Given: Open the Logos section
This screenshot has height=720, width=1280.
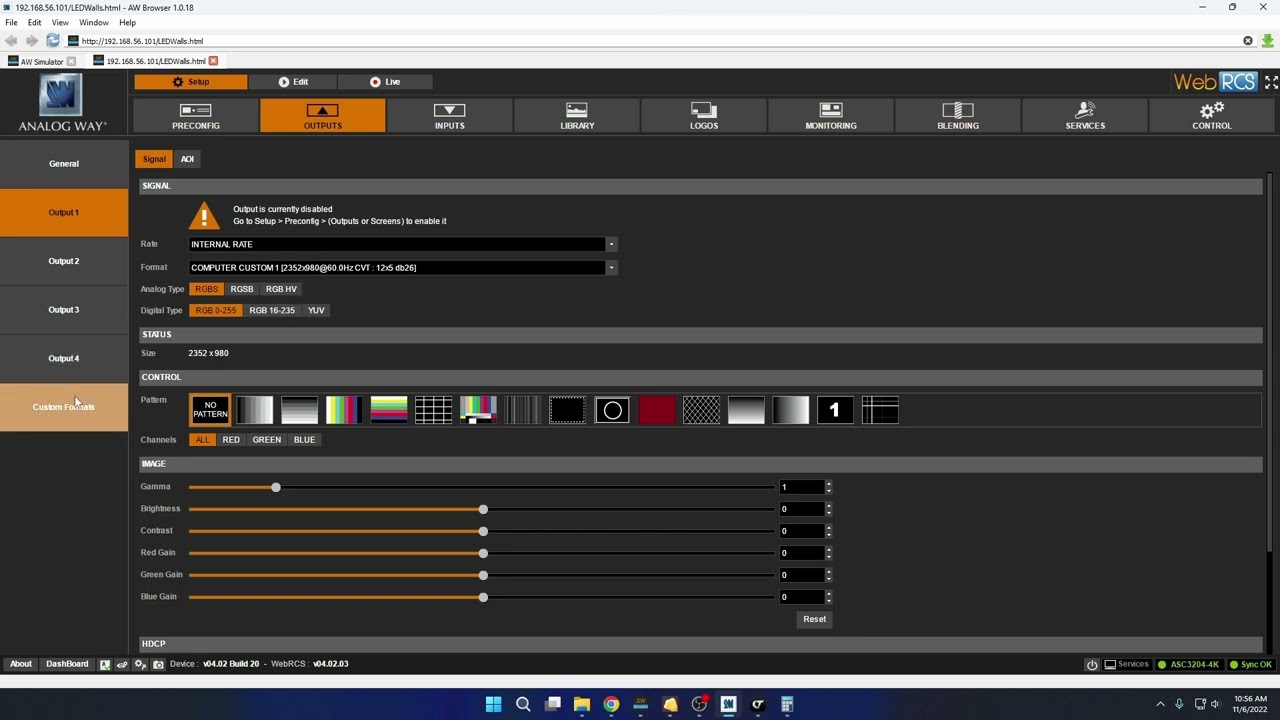Looking at the screenshot, I should [704, 115].
